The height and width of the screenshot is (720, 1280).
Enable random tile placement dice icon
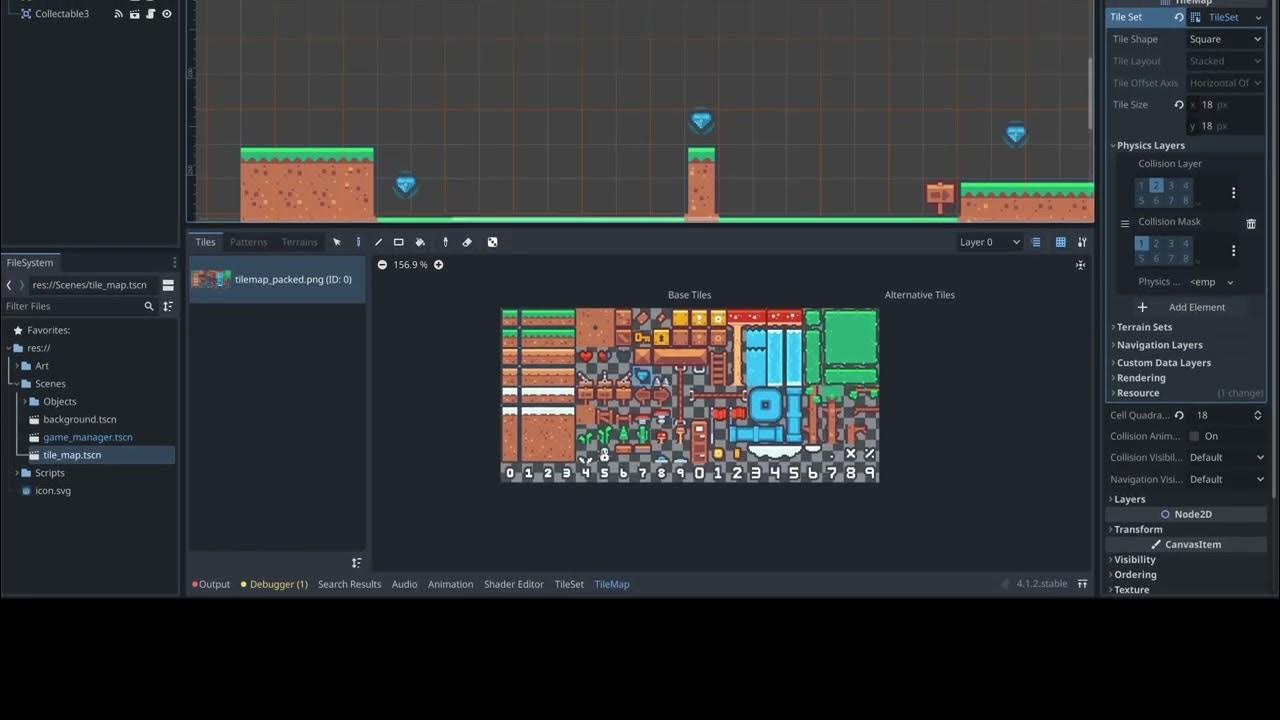click(492, 242)
